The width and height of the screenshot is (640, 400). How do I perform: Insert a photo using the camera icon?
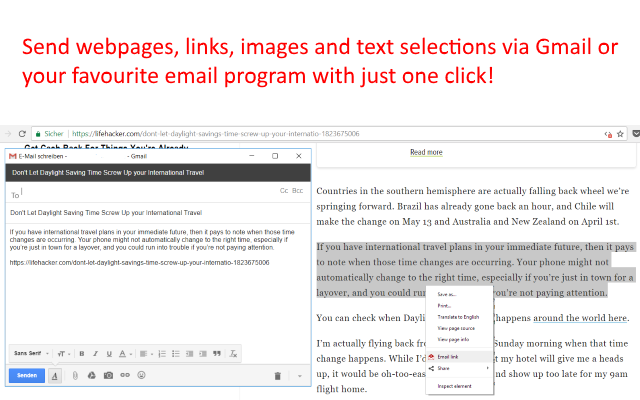[108, 375]
